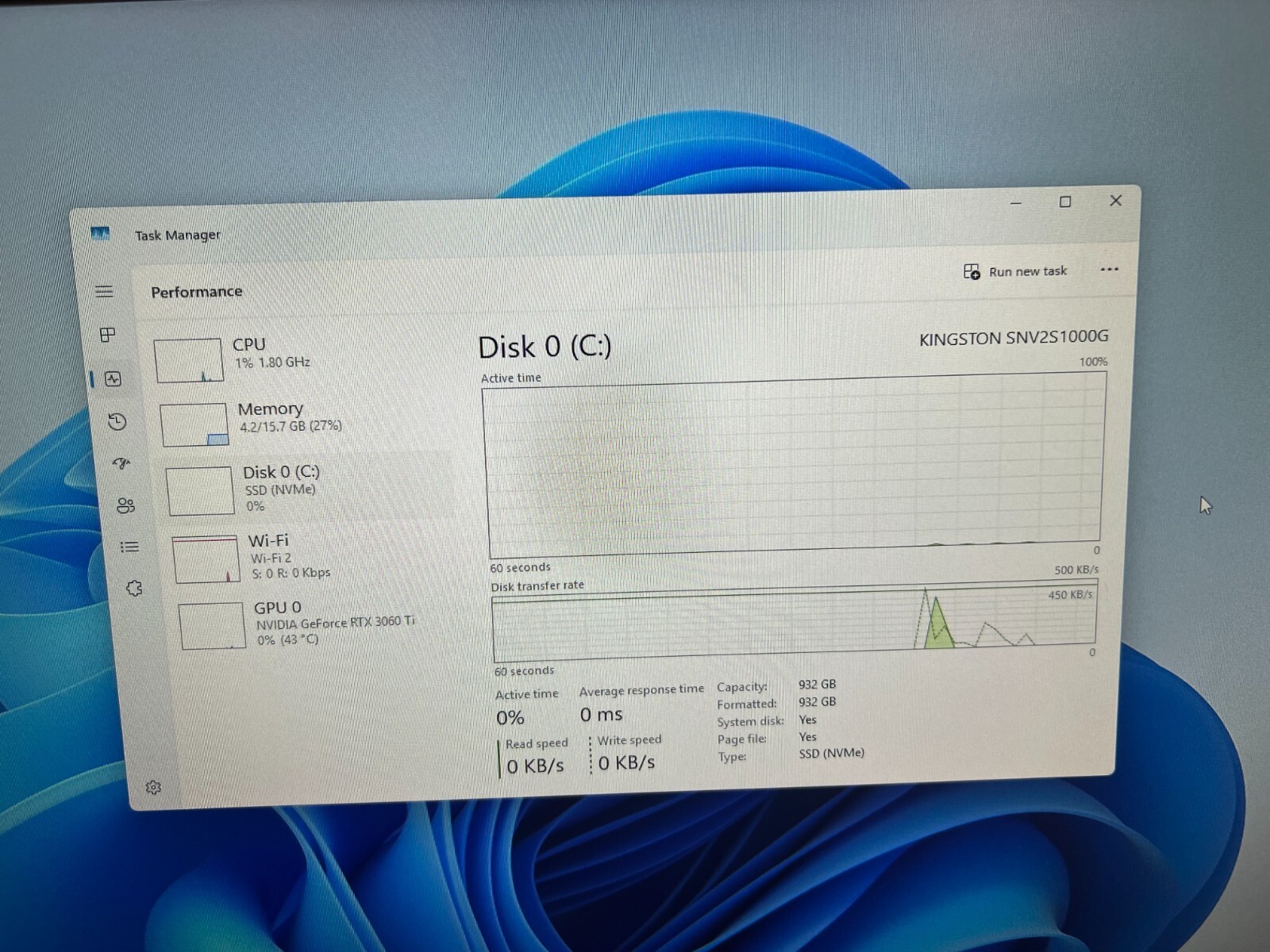1270x952 pixels.
Task: Click the Type SSD (NVMe) value
Action: tap(832, 753)
